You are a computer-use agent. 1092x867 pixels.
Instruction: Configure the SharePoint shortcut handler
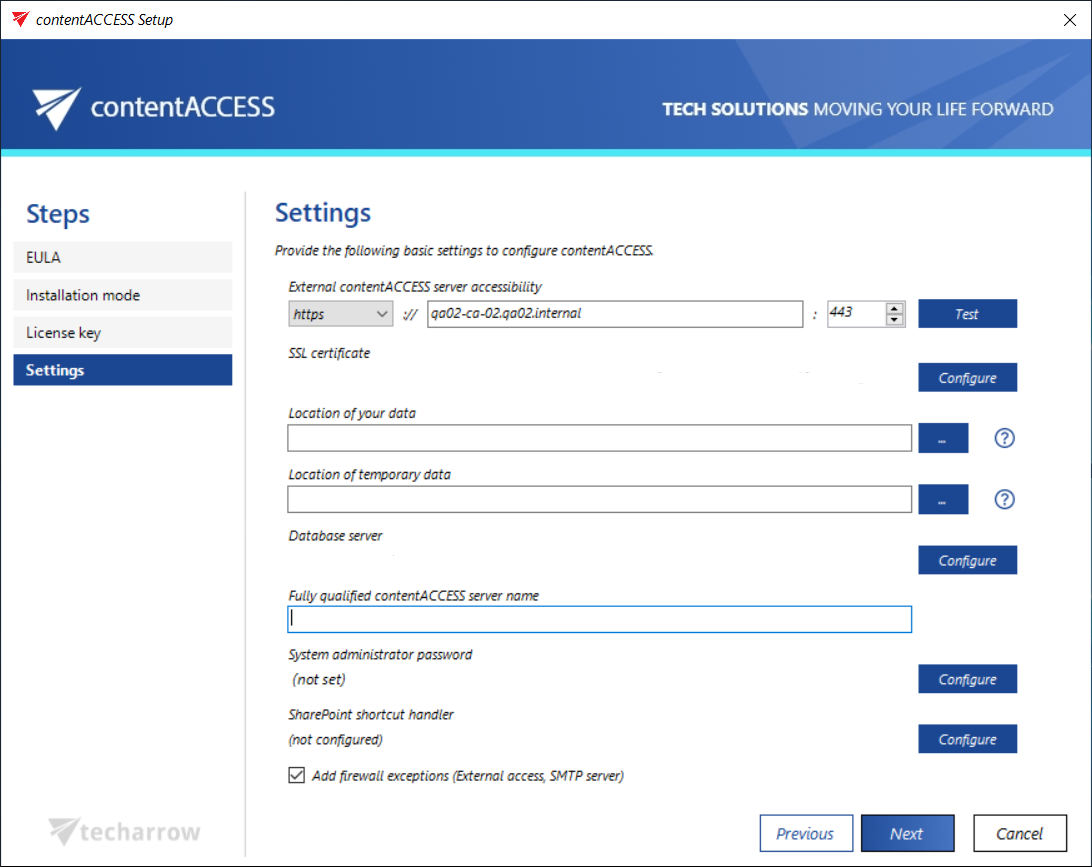point(967,739)
